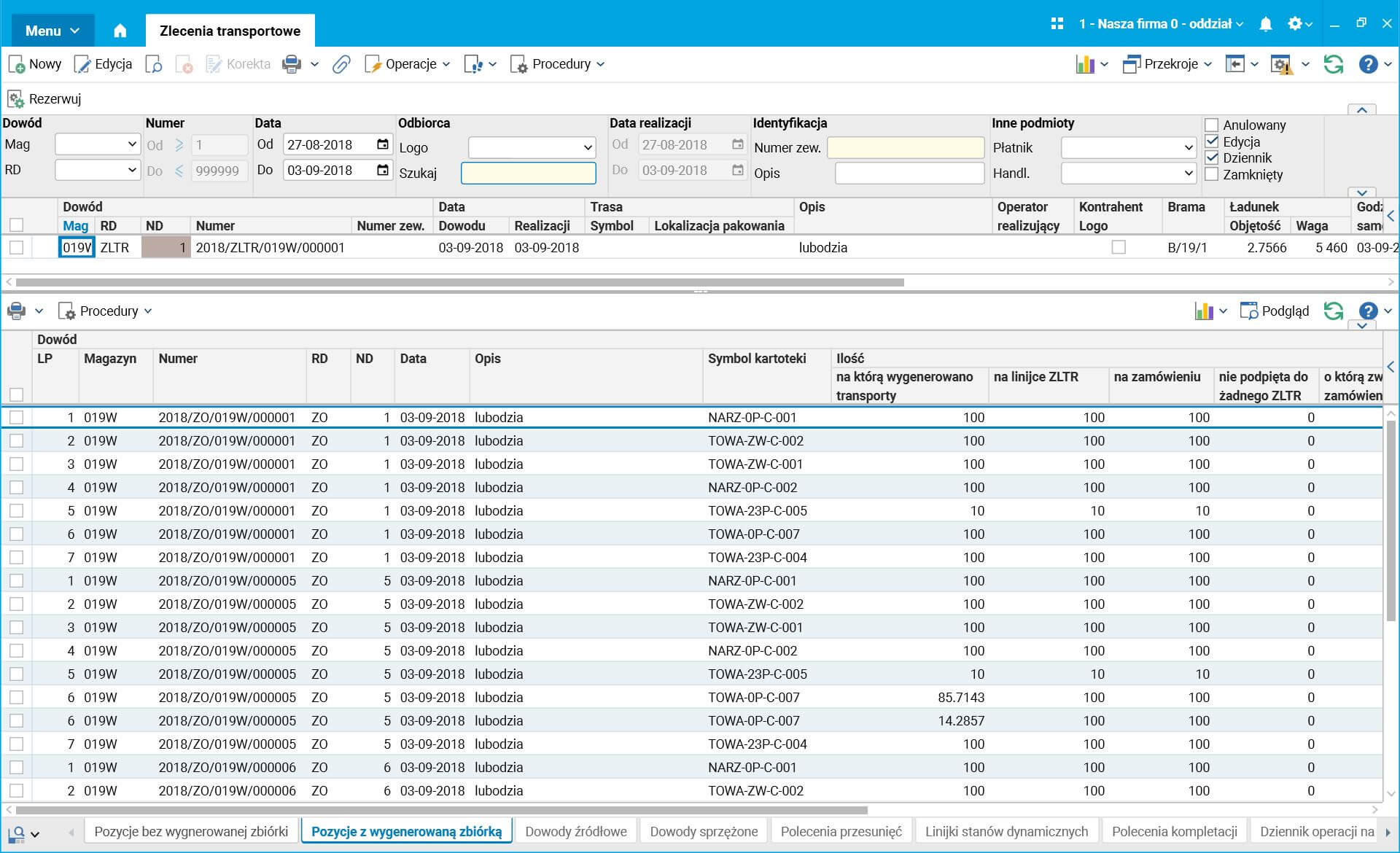Click the printer icon in top toolbar
Viewport: 1400px width, 853px height.
coord(292,64)
